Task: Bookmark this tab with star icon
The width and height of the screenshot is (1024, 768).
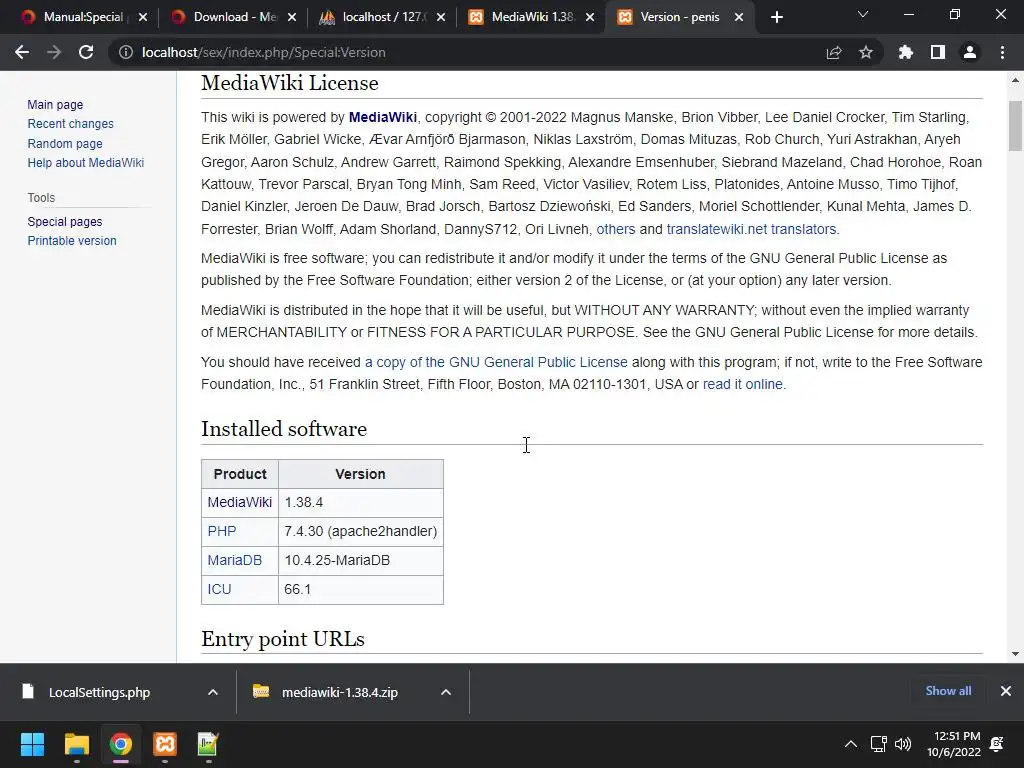Action: 866,52
